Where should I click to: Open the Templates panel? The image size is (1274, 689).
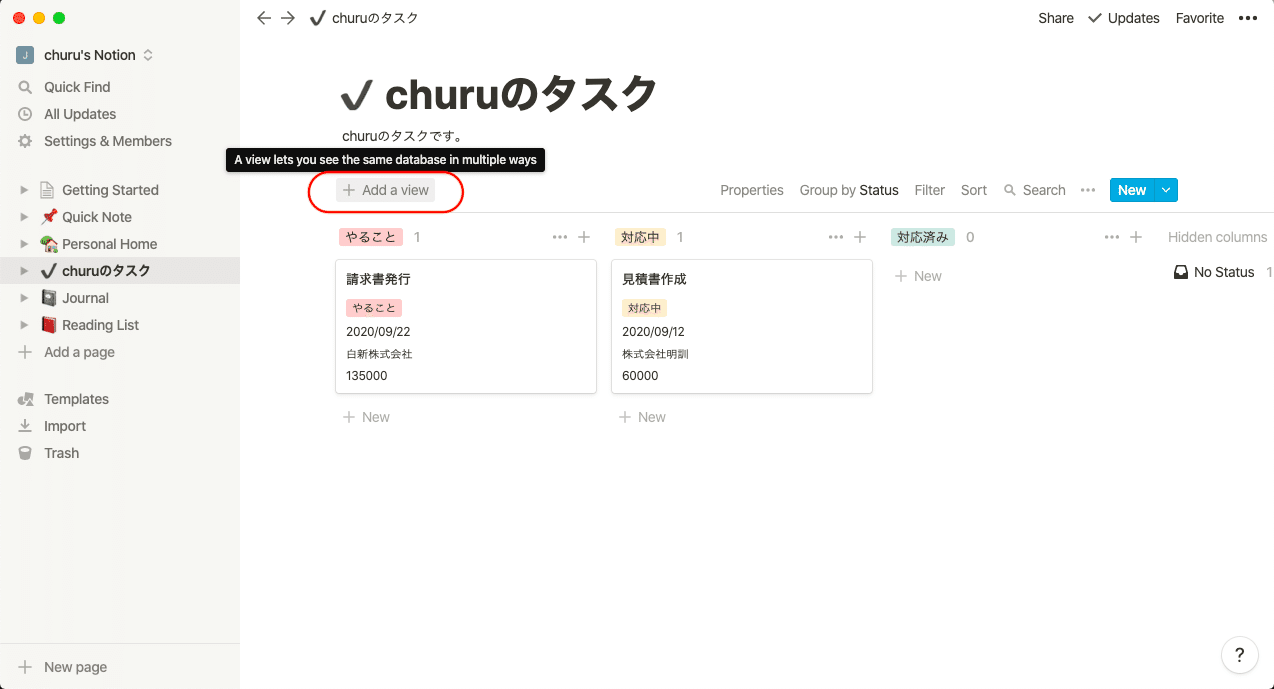click(x=75, y=399)
